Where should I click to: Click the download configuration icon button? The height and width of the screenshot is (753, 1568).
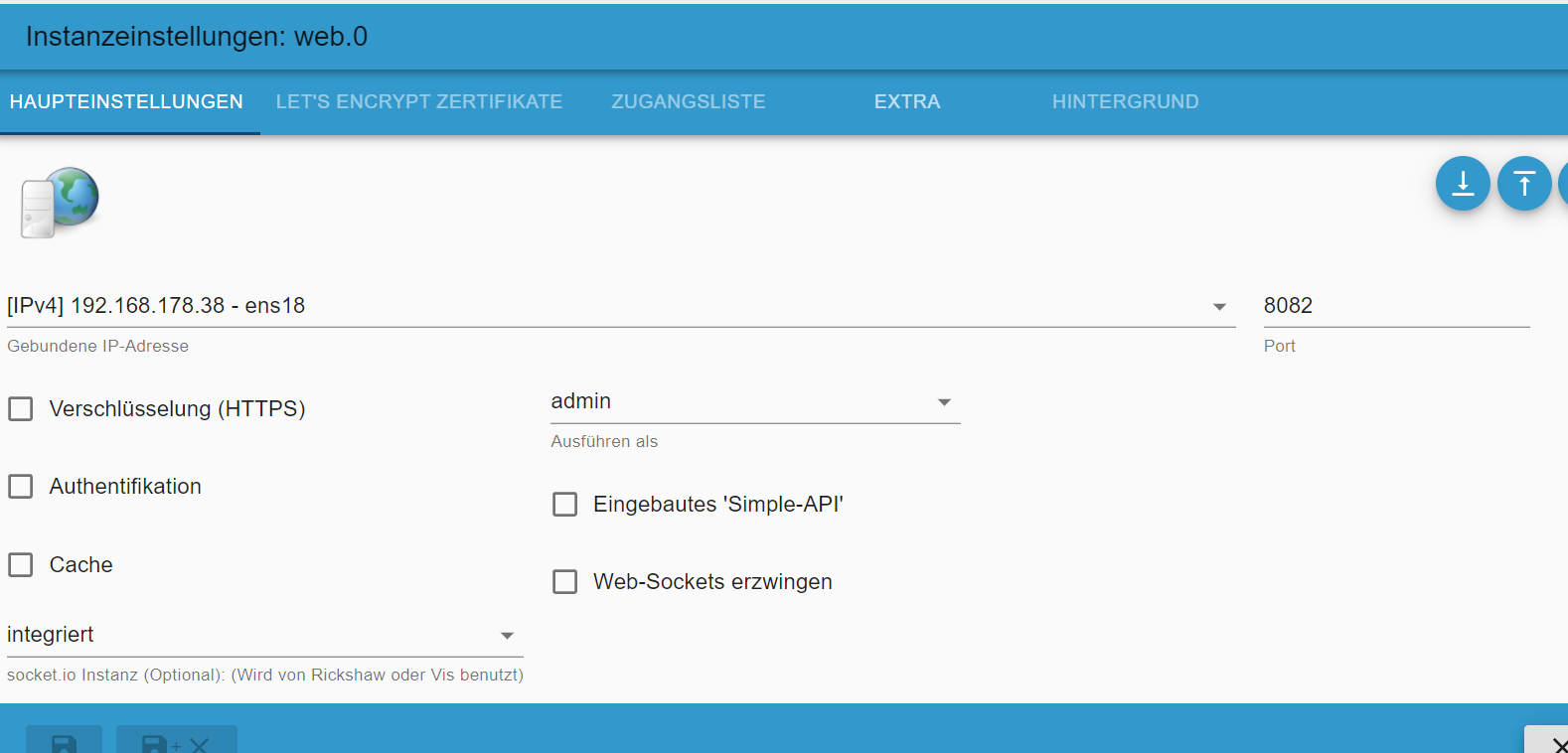[x=1463, y=184]
